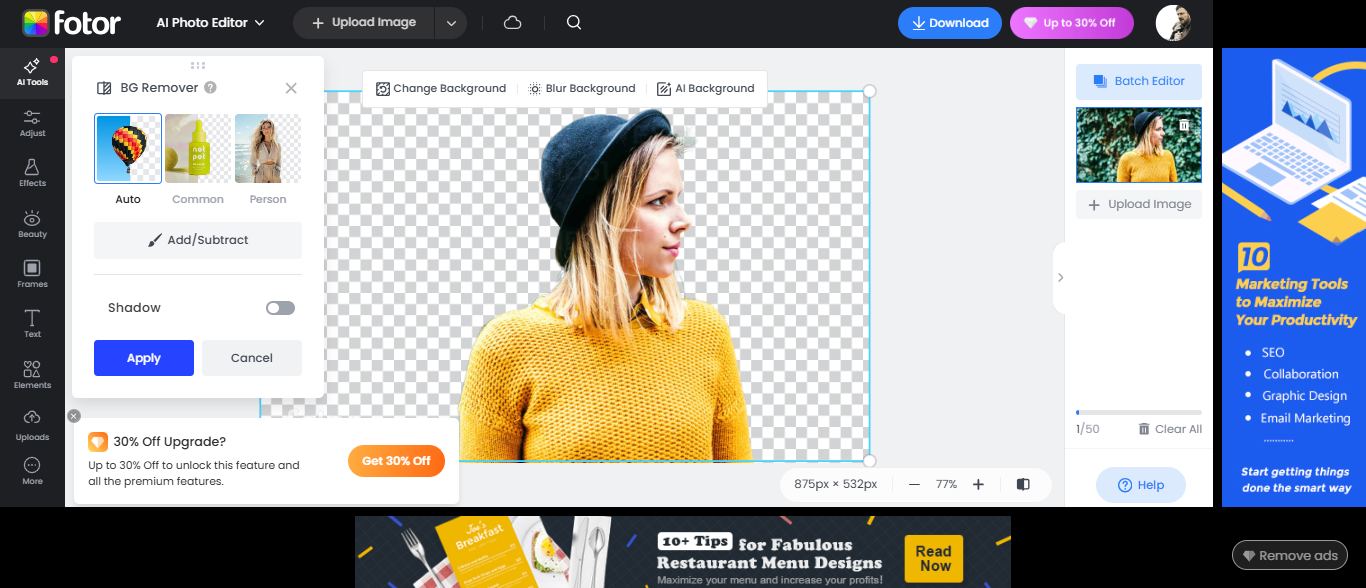Open the Help button
The width and height of the screenshot is (1366, 588).
pos(1141,485)
